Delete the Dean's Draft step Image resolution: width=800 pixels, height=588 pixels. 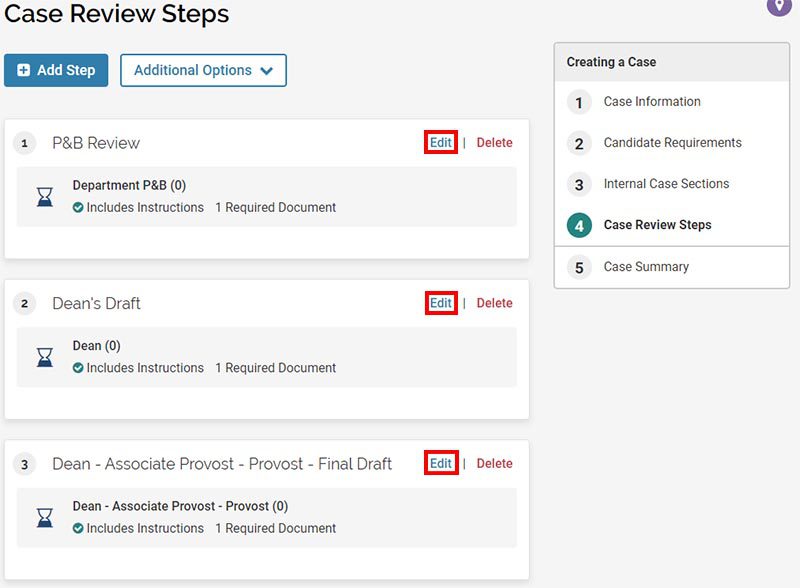tap(494, 303)
